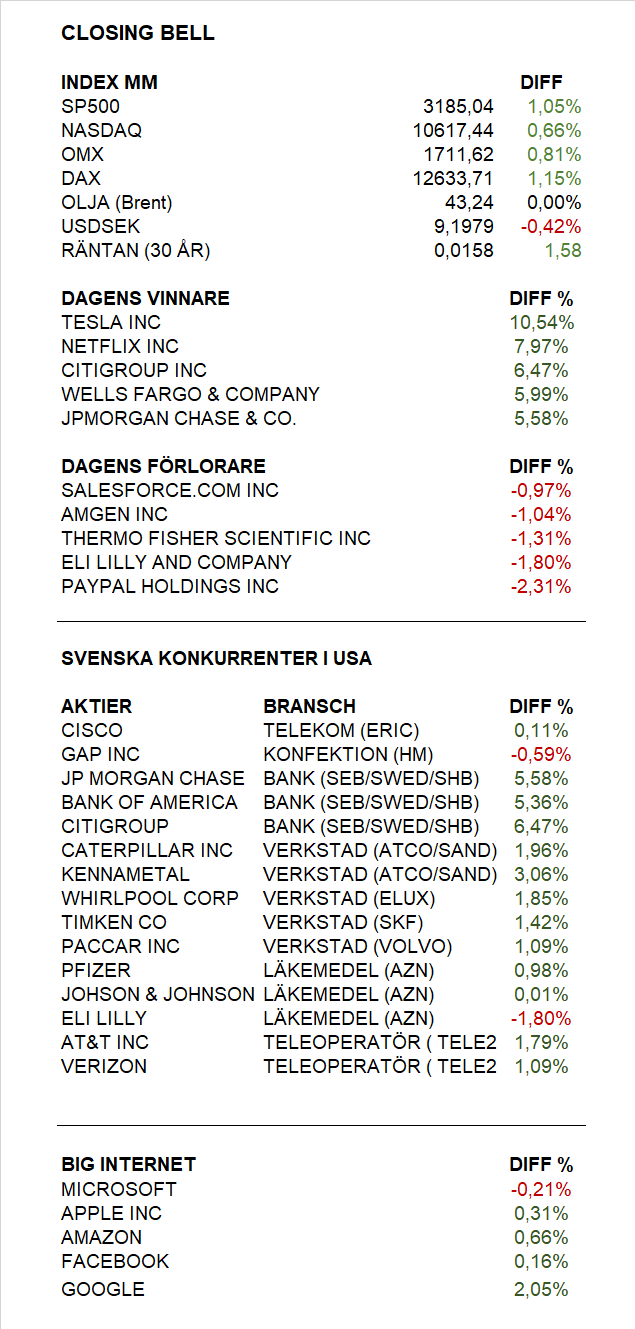Select the DAGENS FÖRLORARE header
Image resolution: width=635 pixels, height=1329 pixels.
coord(163,467)
